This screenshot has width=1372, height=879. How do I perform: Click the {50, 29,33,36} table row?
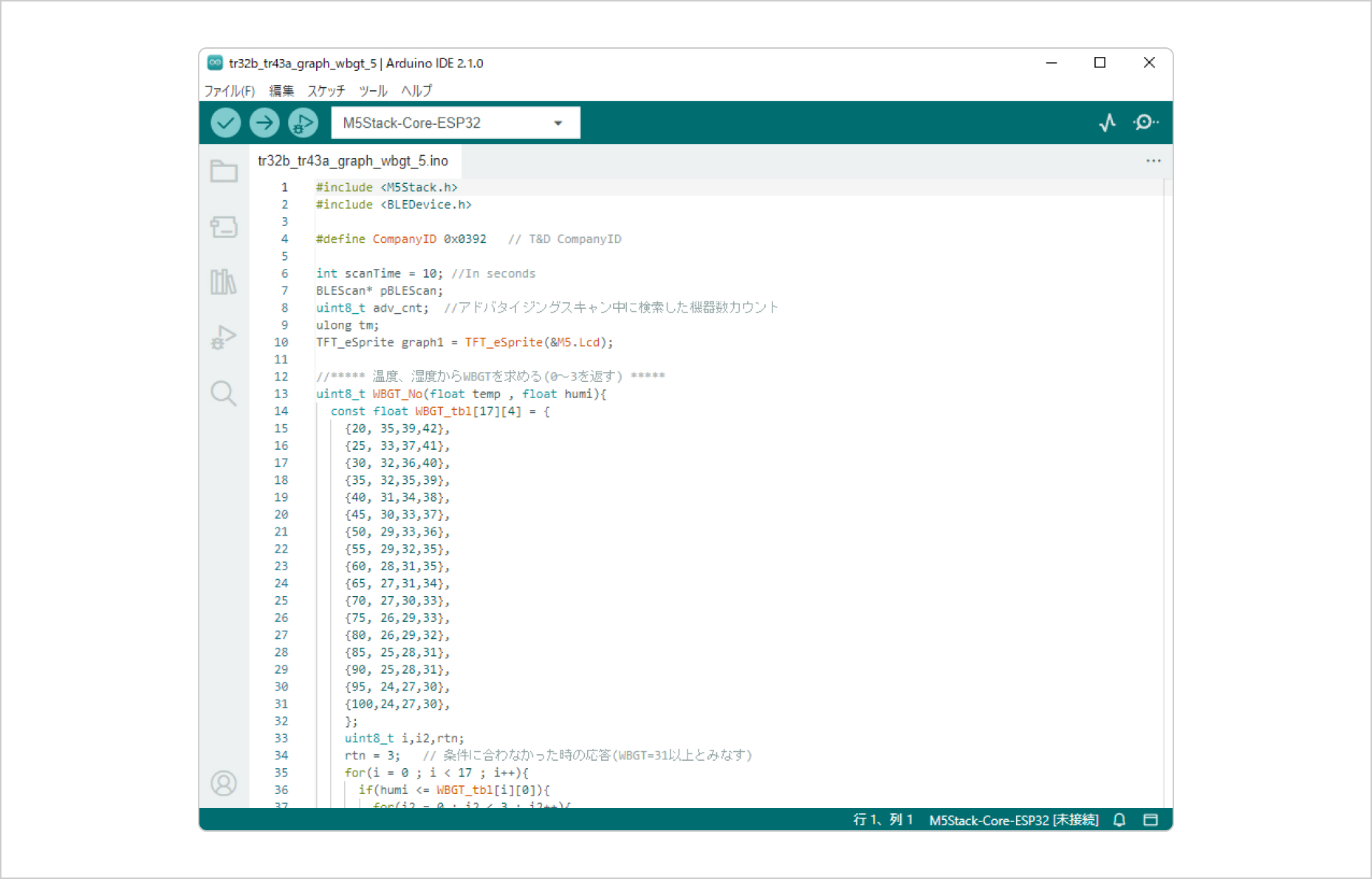(397, 532)
